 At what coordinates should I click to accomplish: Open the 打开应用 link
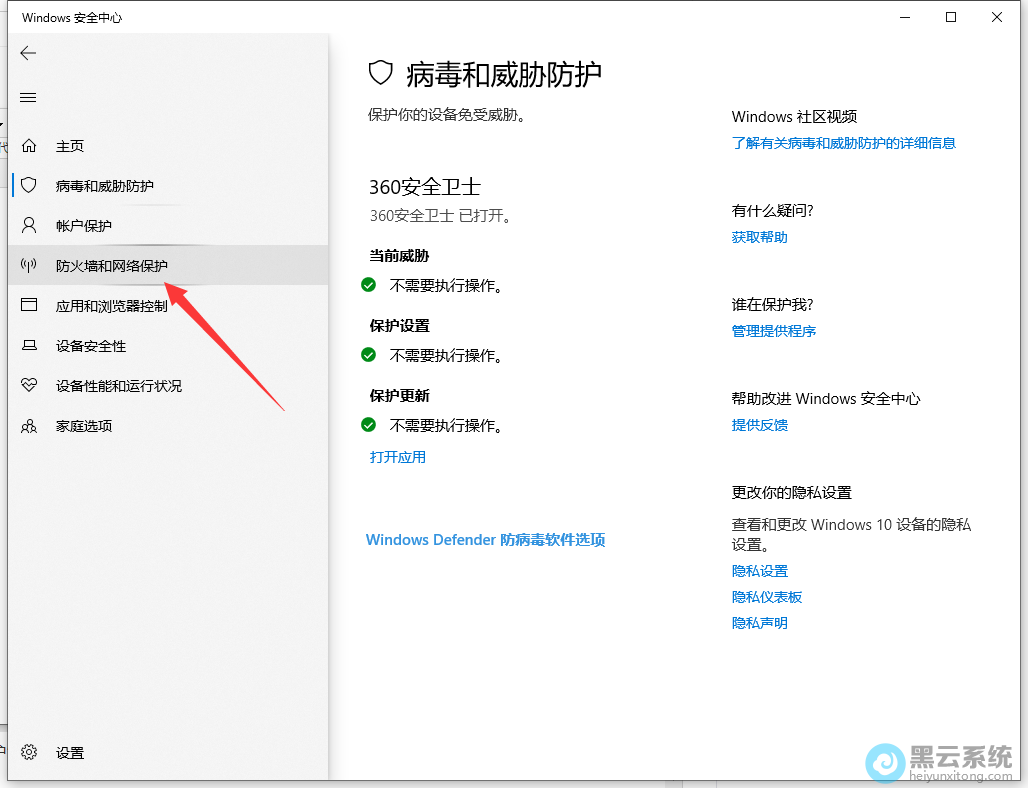(x=398, y=457)
